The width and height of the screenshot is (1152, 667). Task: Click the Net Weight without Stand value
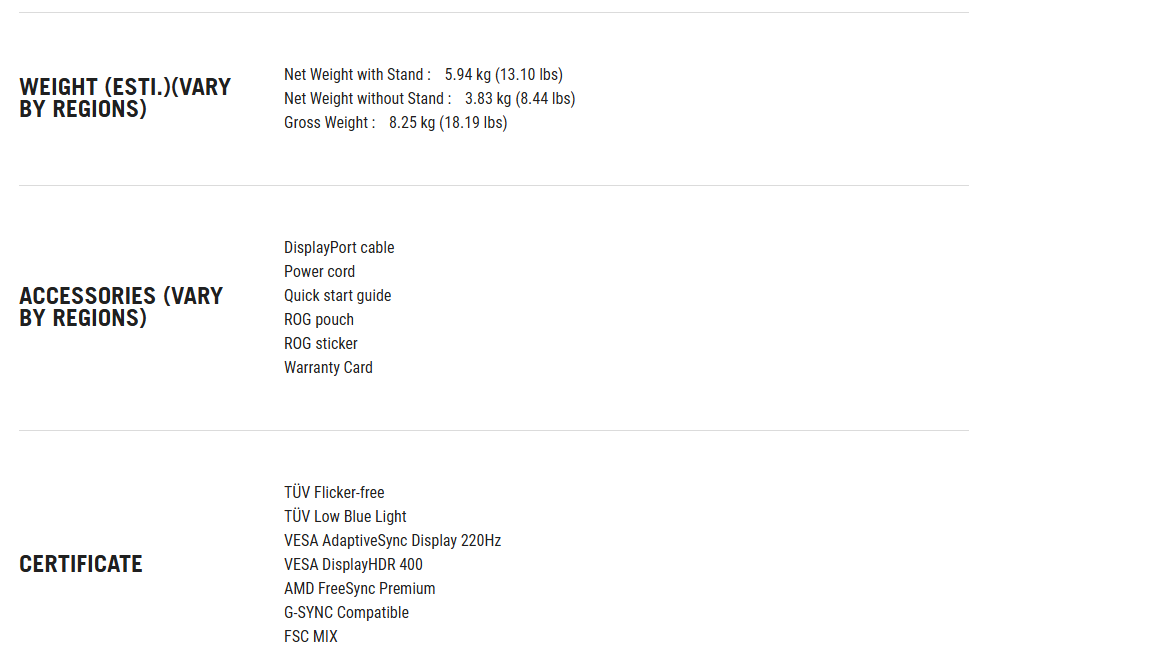[520, 98]
